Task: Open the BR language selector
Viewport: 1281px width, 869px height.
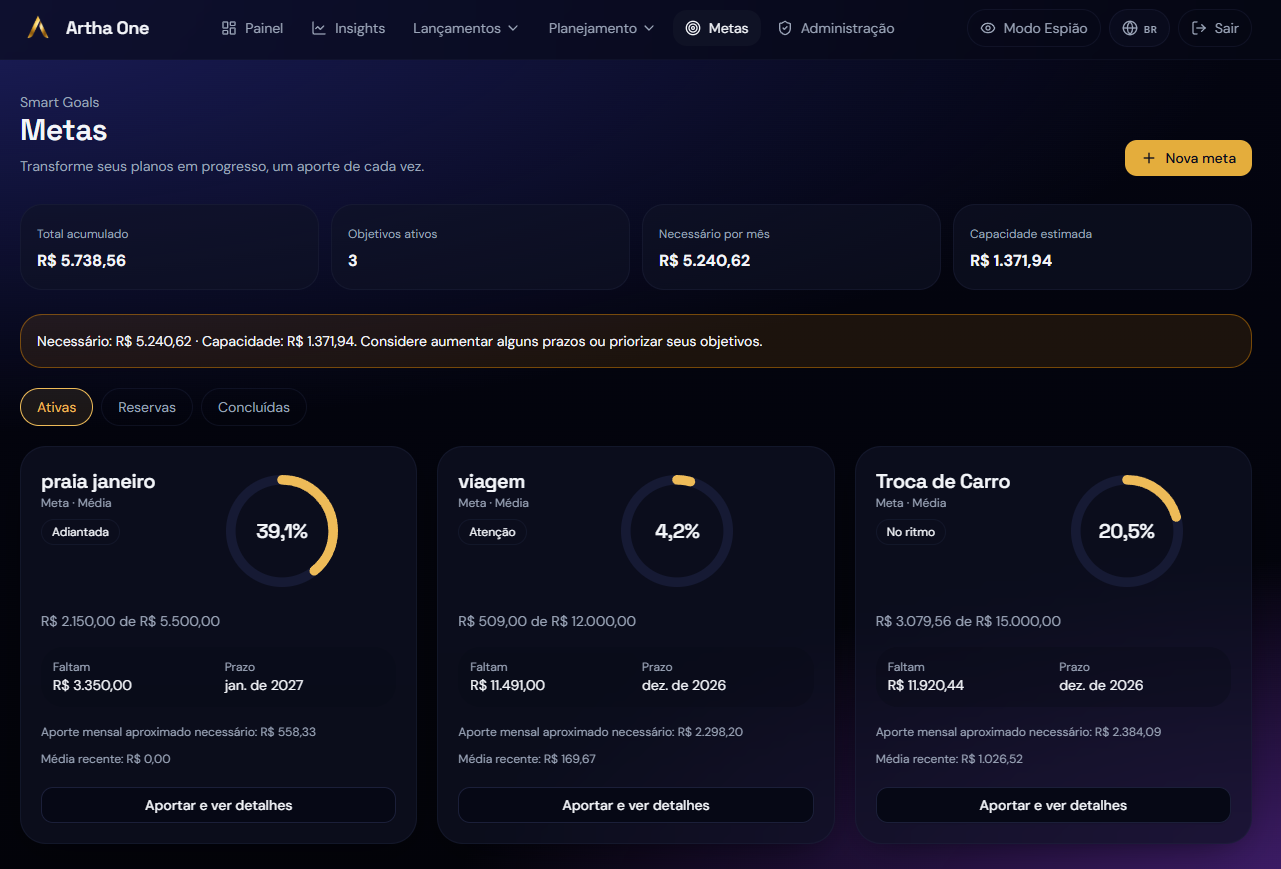Action: point(1139,28)
